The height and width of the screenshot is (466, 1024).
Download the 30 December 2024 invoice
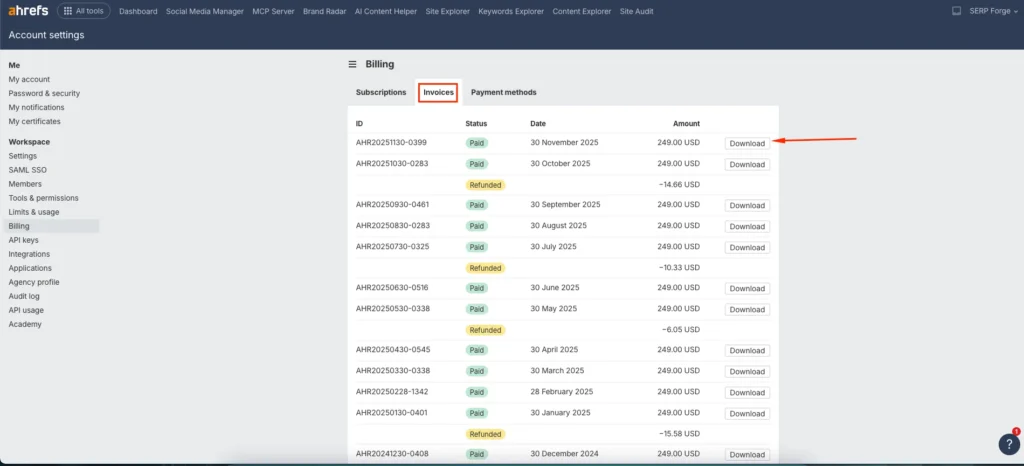point(747,454)
